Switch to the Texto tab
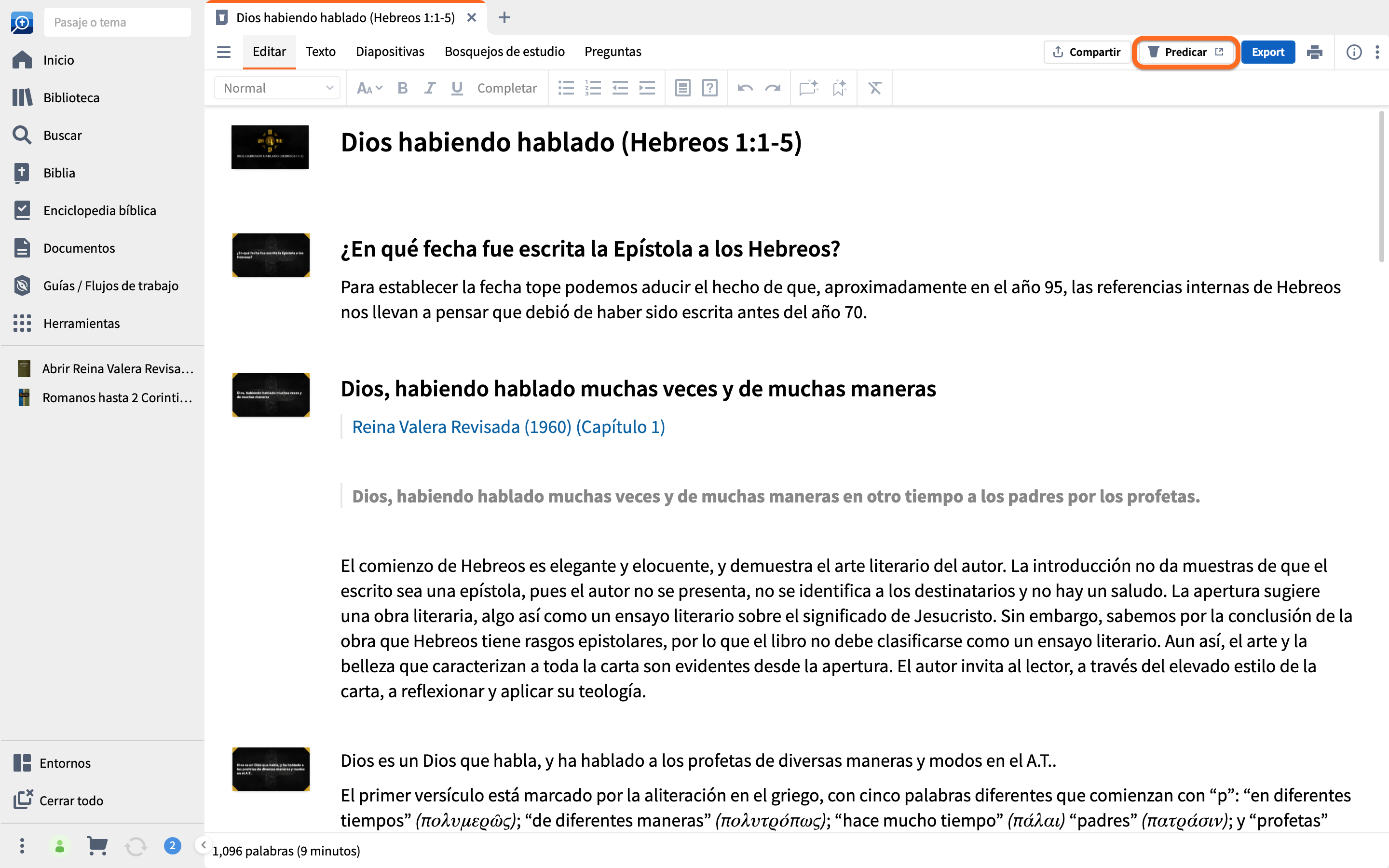 click(x=320, y=52)
